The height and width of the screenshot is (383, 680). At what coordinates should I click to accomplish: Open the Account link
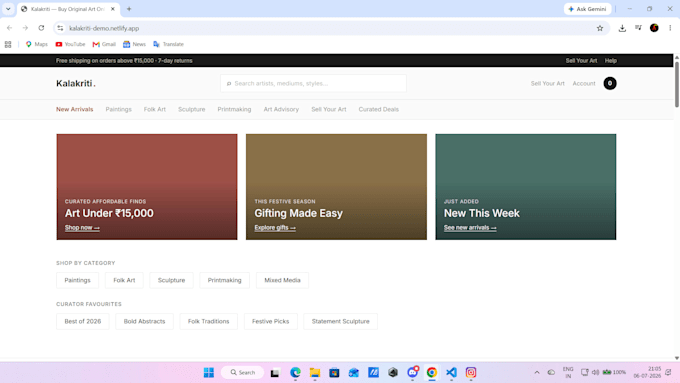pos(584,83)
